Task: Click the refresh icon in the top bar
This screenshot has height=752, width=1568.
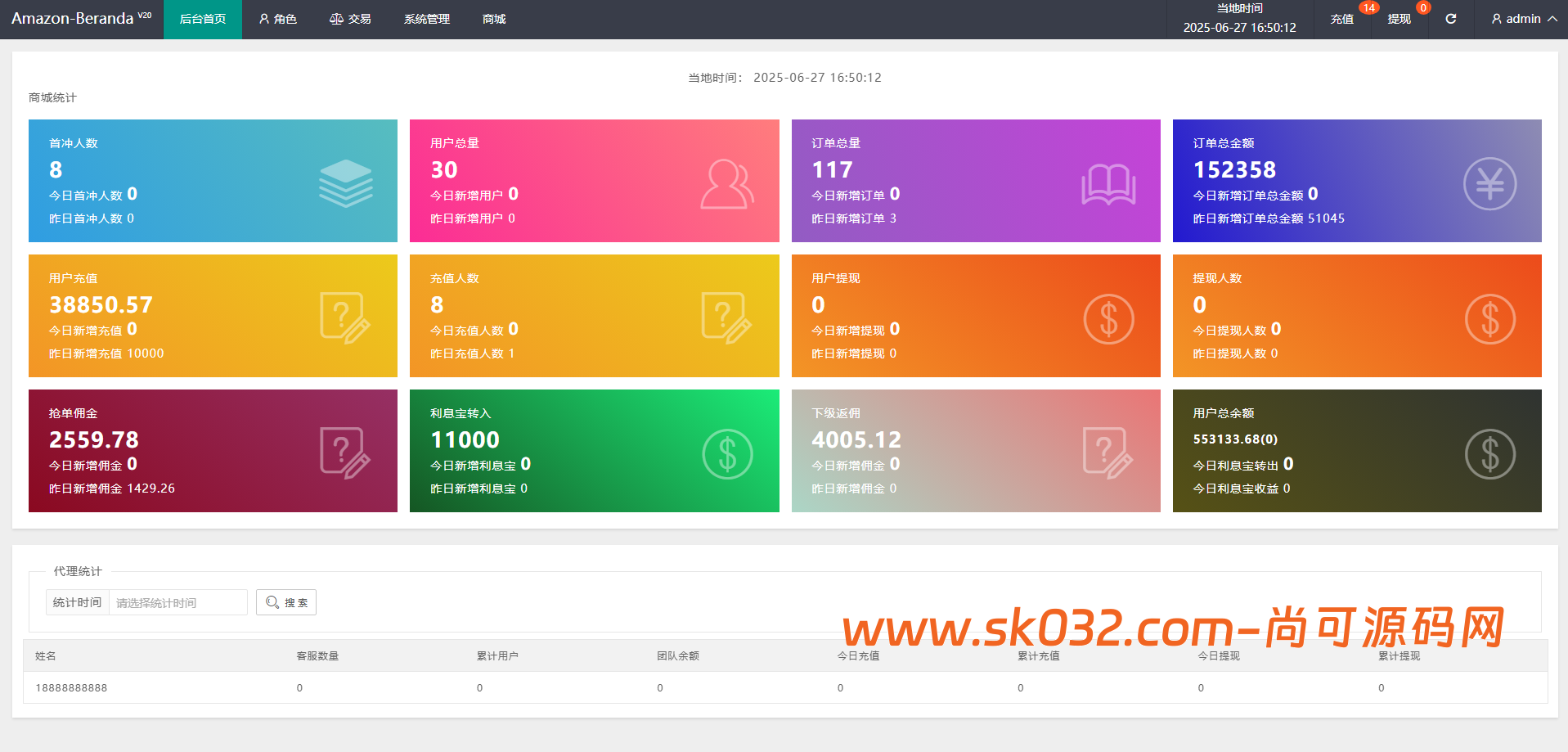Action: click(x=1450, y=19)
